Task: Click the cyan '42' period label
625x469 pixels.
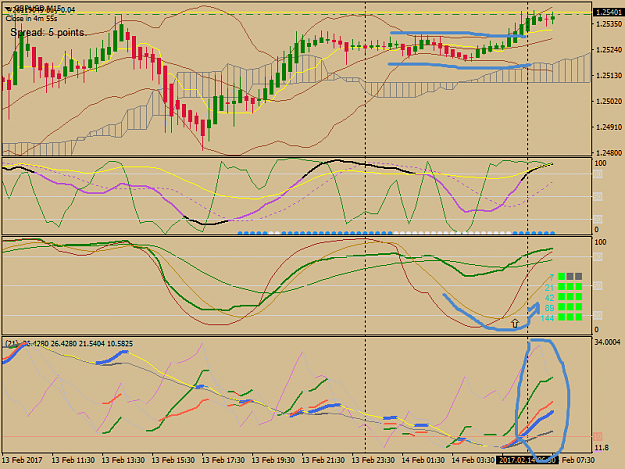Action: 549,298
